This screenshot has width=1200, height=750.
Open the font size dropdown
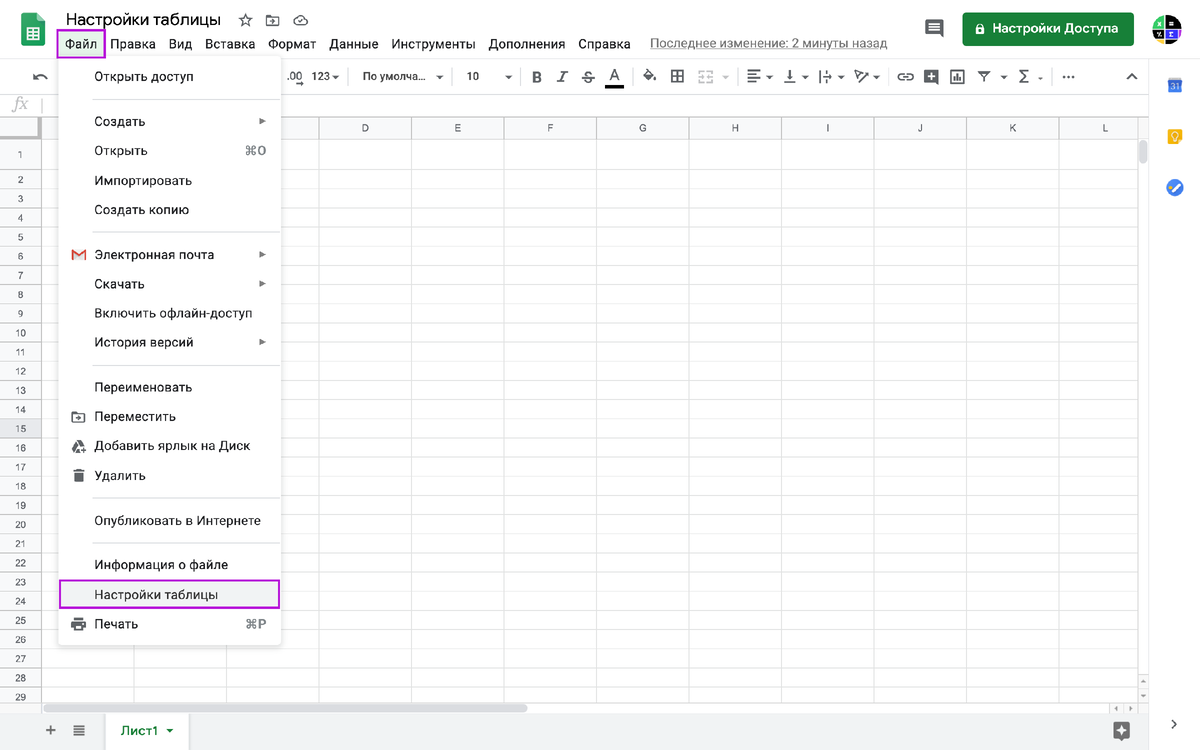[x=489, y=76]
